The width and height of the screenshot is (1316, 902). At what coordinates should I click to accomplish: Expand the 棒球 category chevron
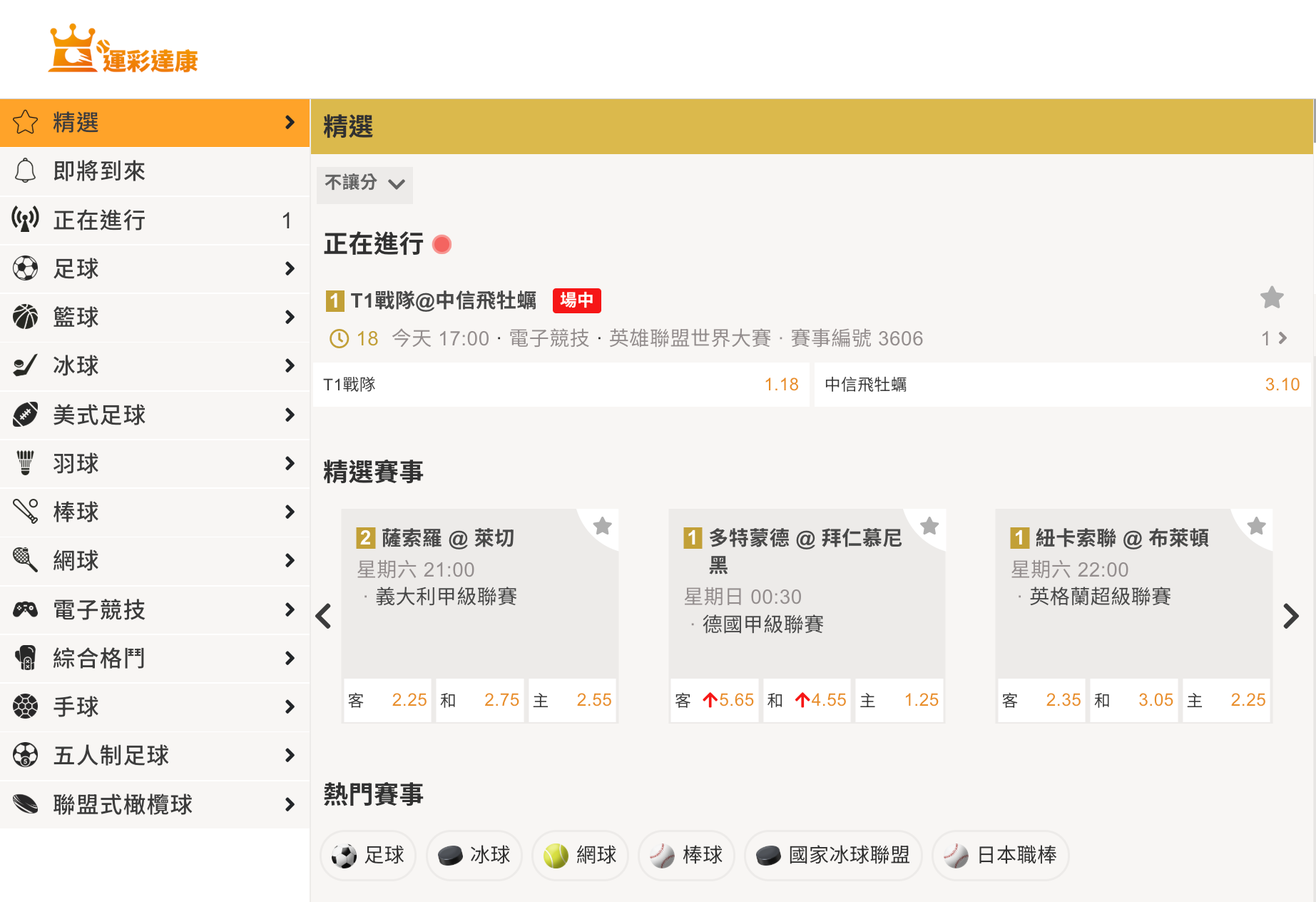pos(290,512)
